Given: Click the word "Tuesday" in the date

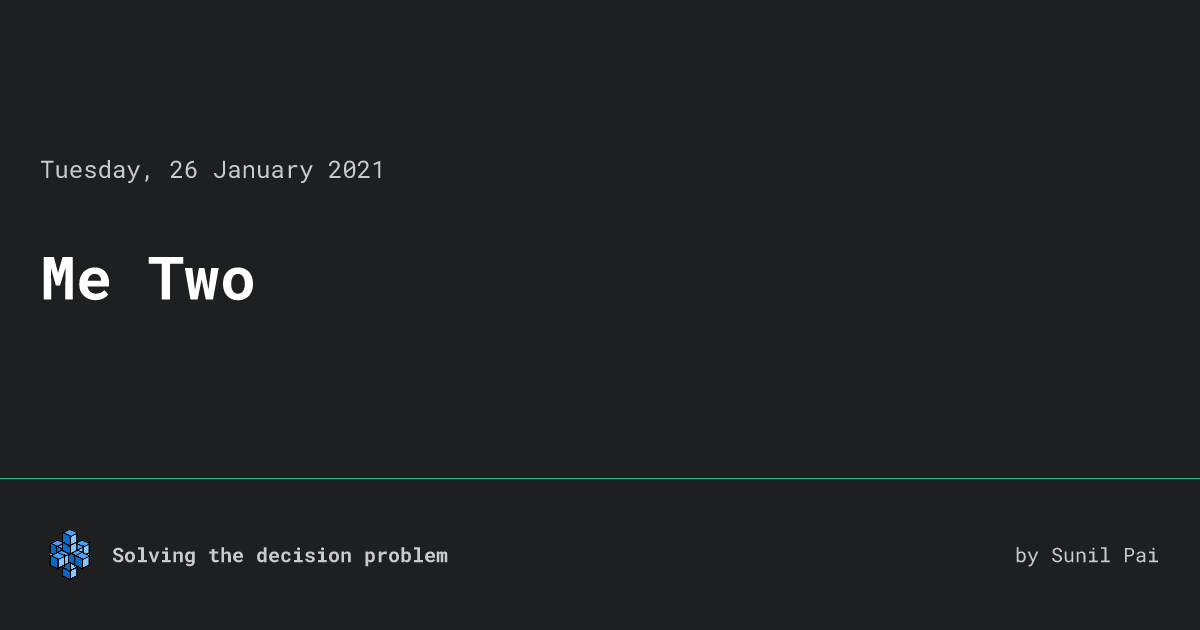Looking at the screenshot, I should (91, 170).
